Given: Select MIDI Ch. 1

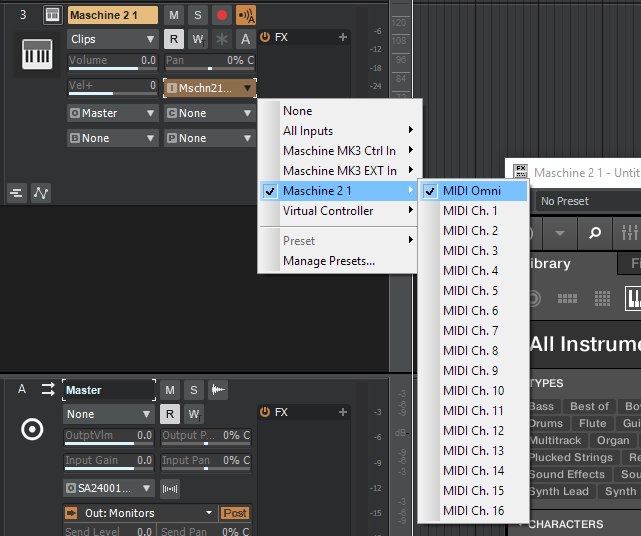Looking at the screenshot, I should 473,211.
